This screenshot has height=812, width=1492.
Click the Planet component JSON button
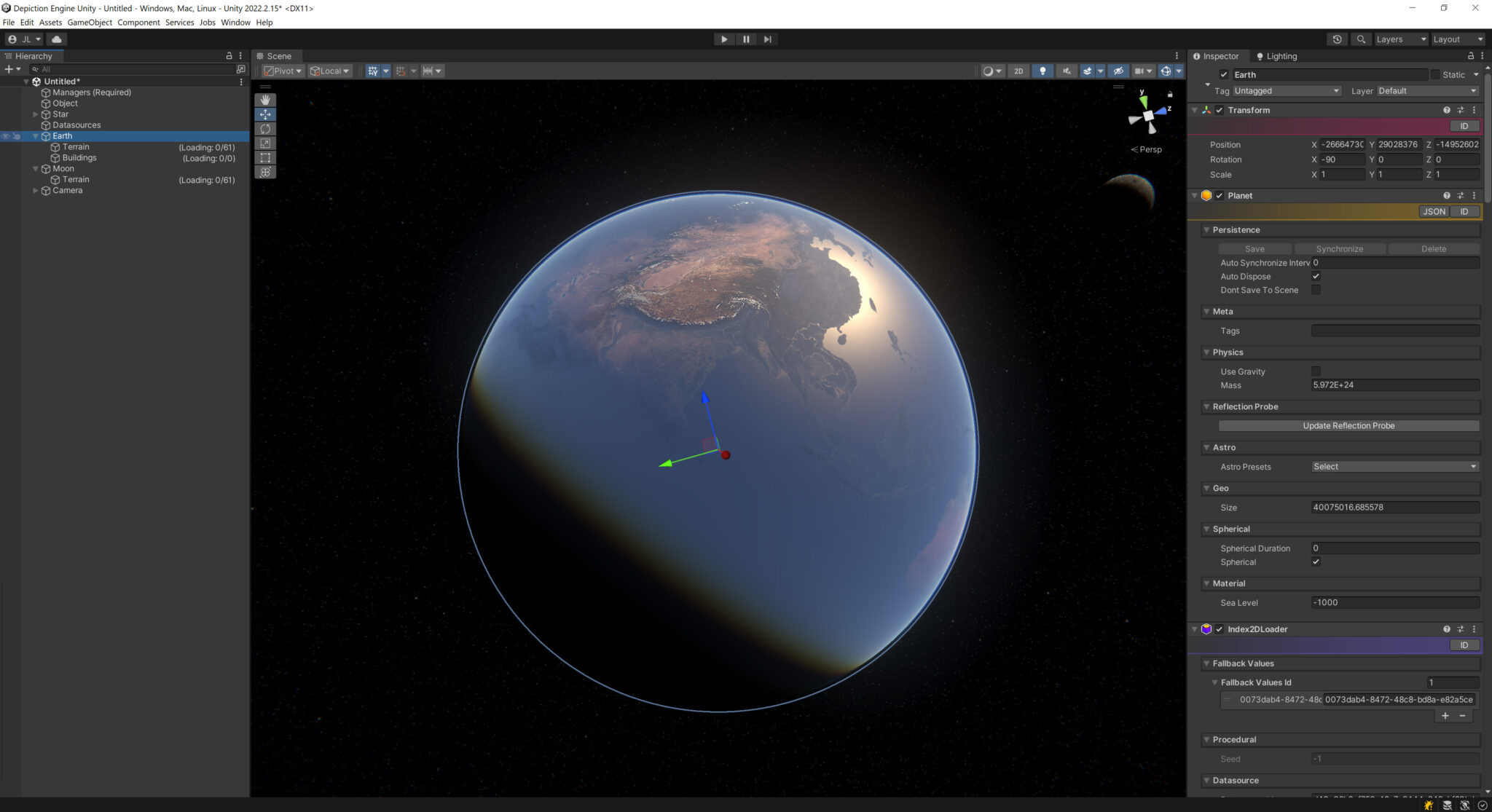[1434, 211]
